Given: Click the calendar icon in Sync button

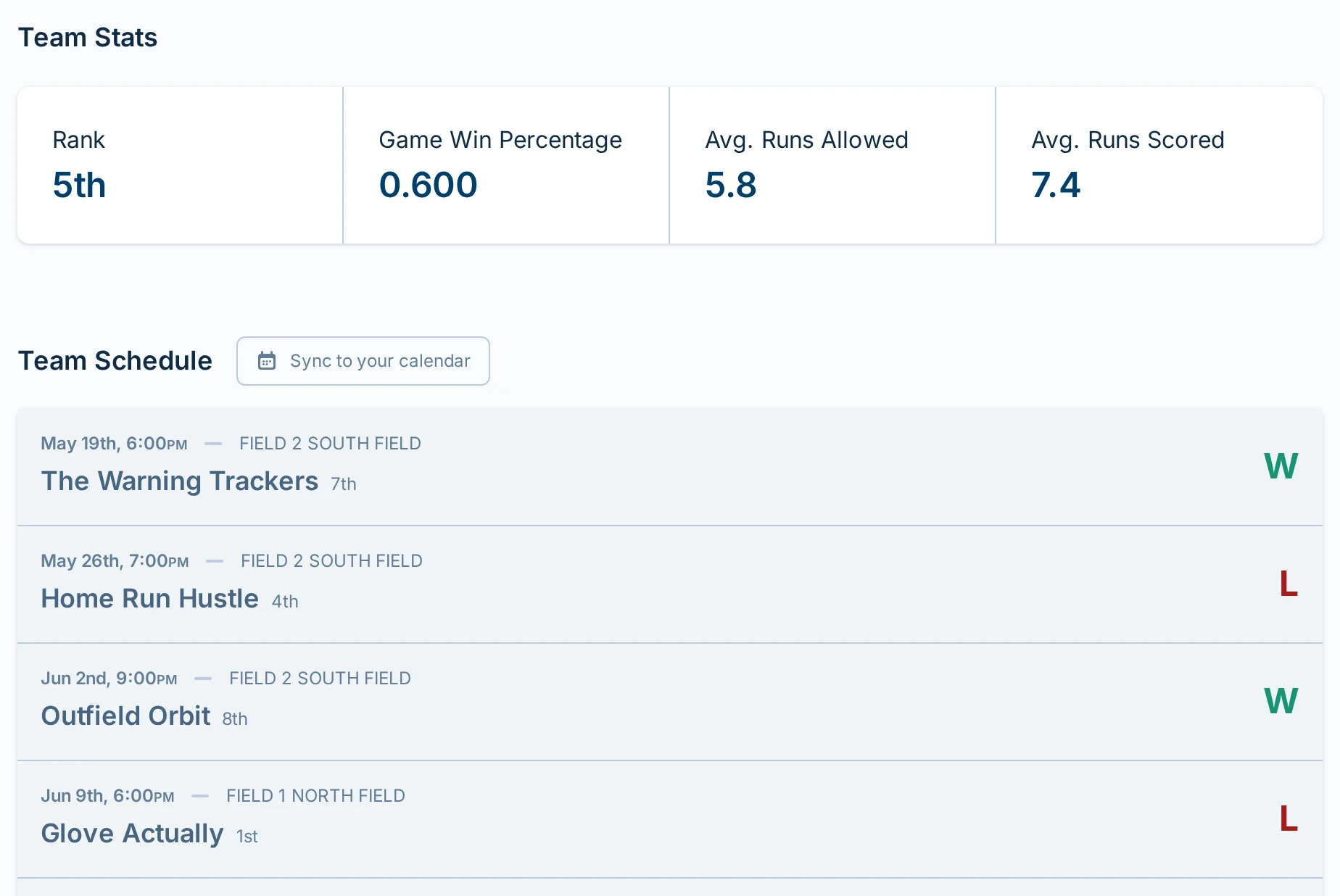Looking at the screenshot, I should coord(267,361).
